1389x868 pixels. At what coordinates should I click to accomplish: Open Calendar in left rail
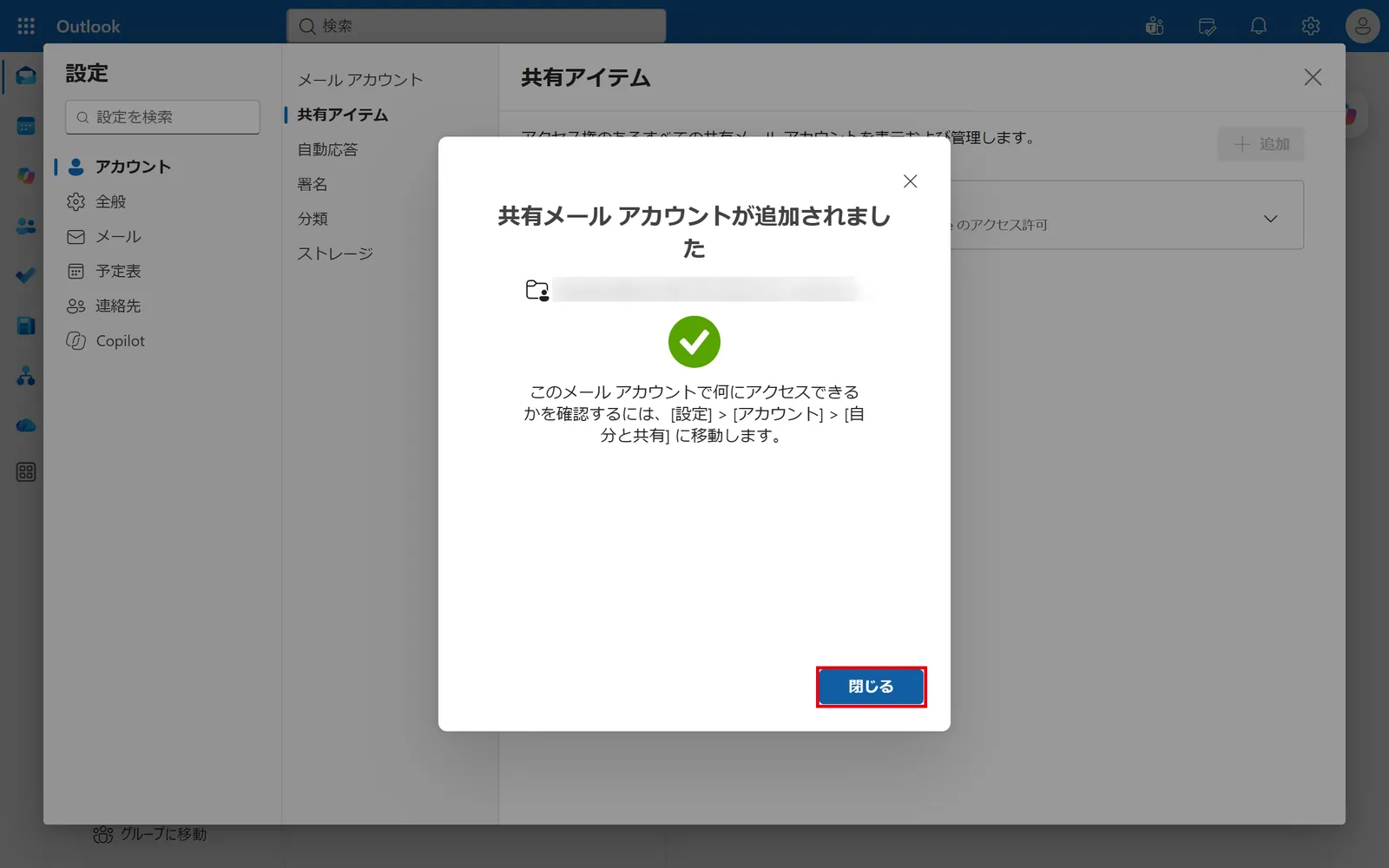(26, 126)
